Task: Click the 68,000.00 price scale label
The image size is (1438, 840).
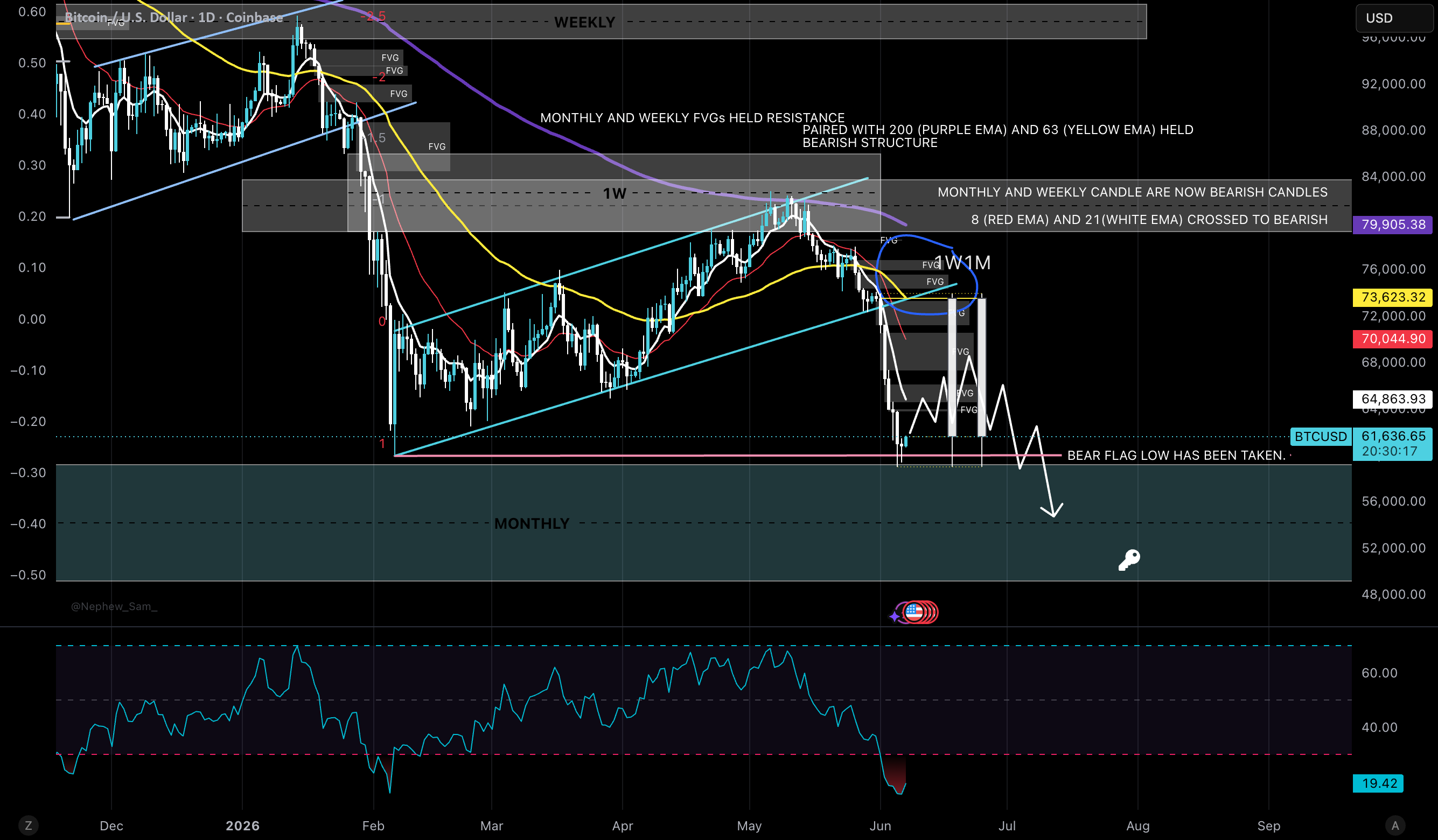Action: click(x=1393, y=362)
